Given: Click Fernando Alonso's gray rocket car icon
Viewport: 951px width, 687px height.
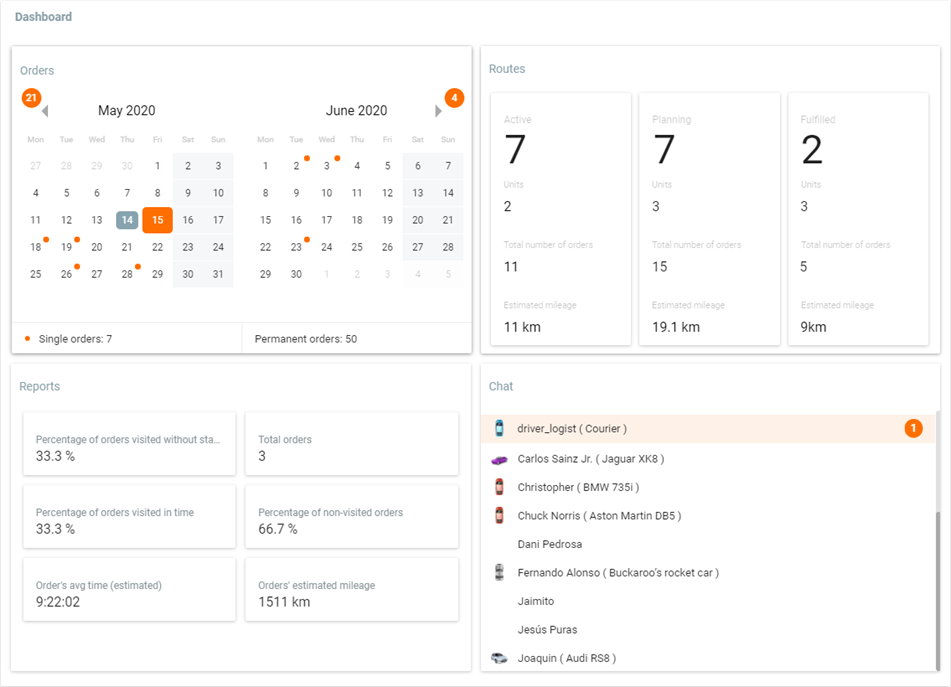Looking at the screenshot, I should tap(499, 573).
